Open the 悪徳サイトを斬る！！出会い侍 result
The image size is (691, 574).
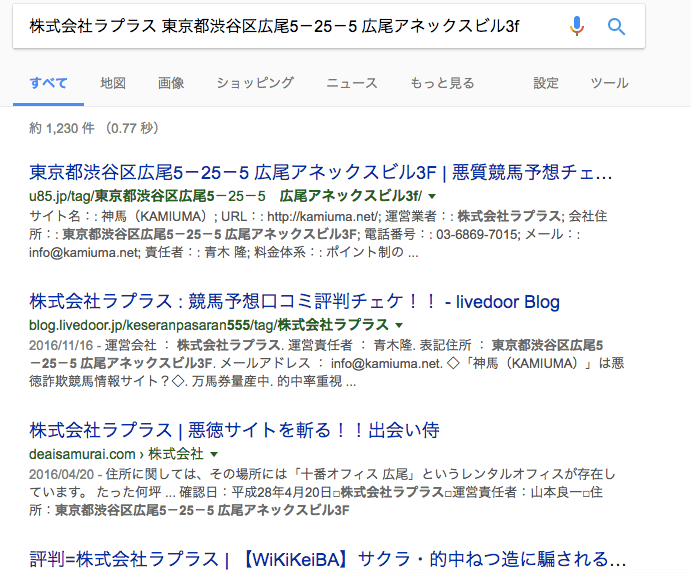pyautogui.click(x=234, y=430)
